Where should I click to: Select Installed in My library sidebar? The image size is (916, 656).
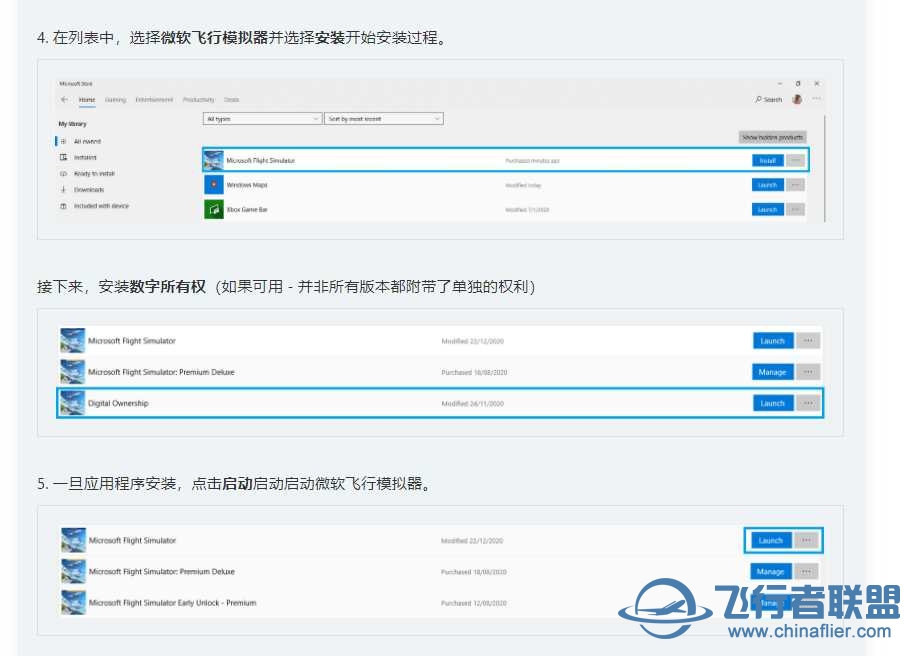click(85, 157)
